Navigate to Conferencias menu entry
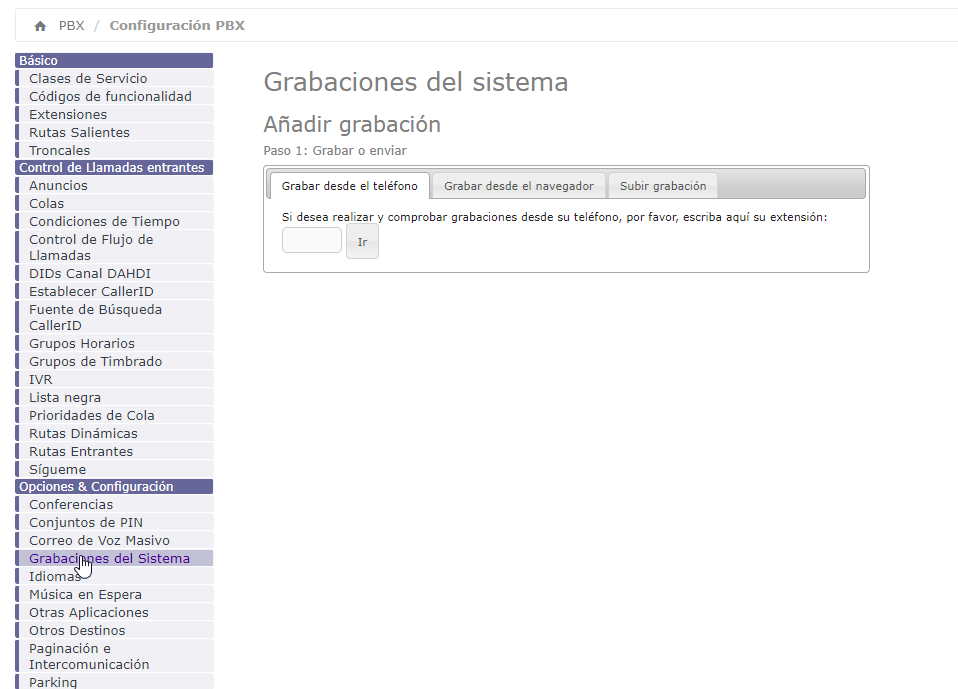The image size is (958, 689). pyautogui.click(x=71, y=505)
